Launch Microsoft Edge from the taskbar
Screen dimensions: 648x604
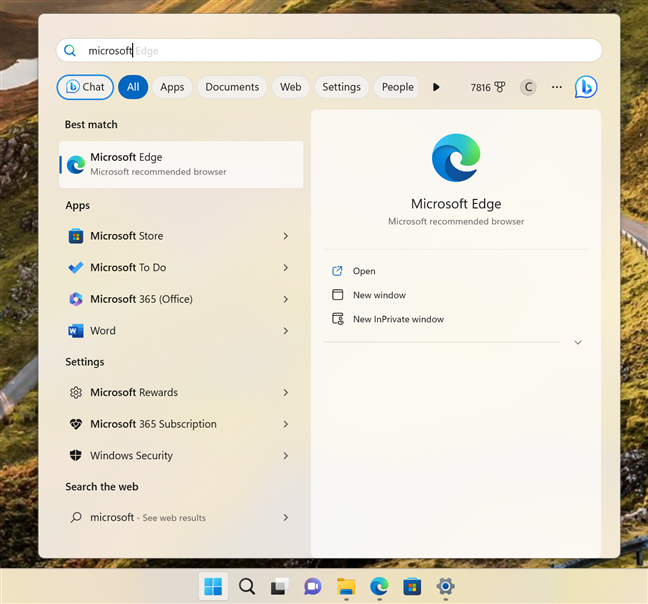379,586
